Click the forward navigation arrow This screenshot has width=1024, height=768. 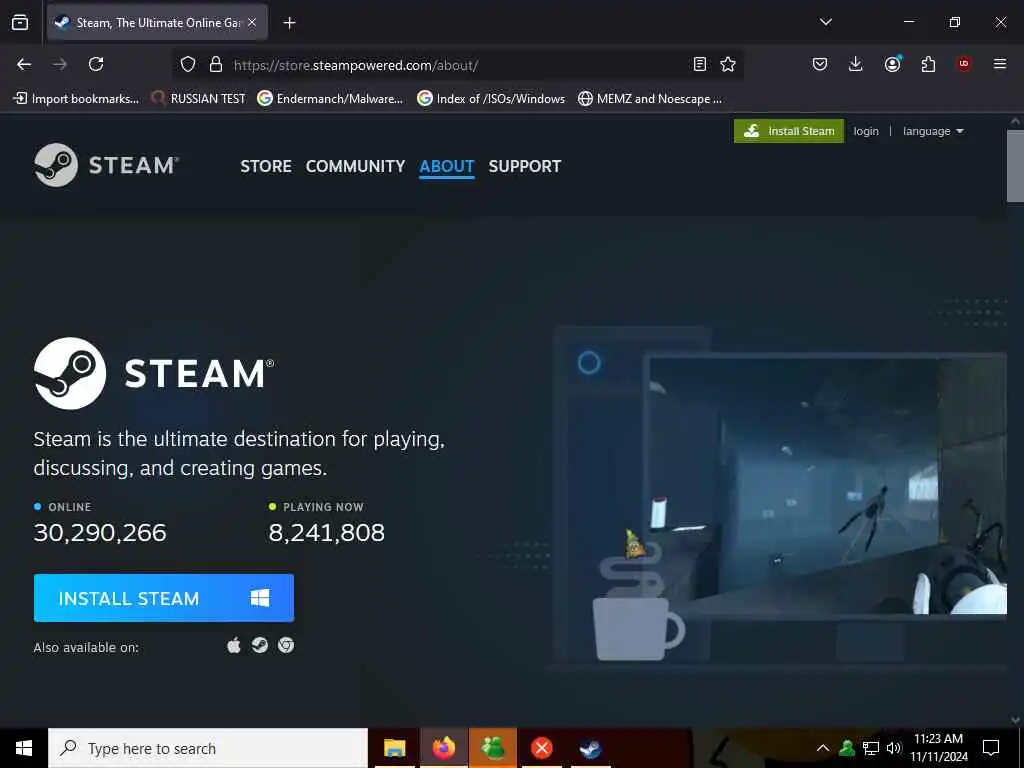point(60,64)
